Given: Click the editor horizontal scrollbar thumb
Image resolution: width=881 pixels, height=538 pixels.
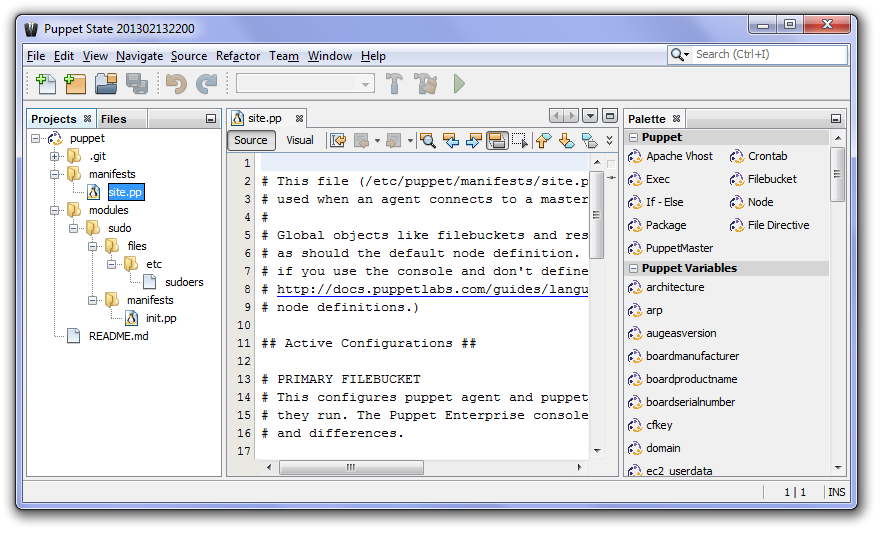Looking at the screenshot, I should tap(351, 467).
